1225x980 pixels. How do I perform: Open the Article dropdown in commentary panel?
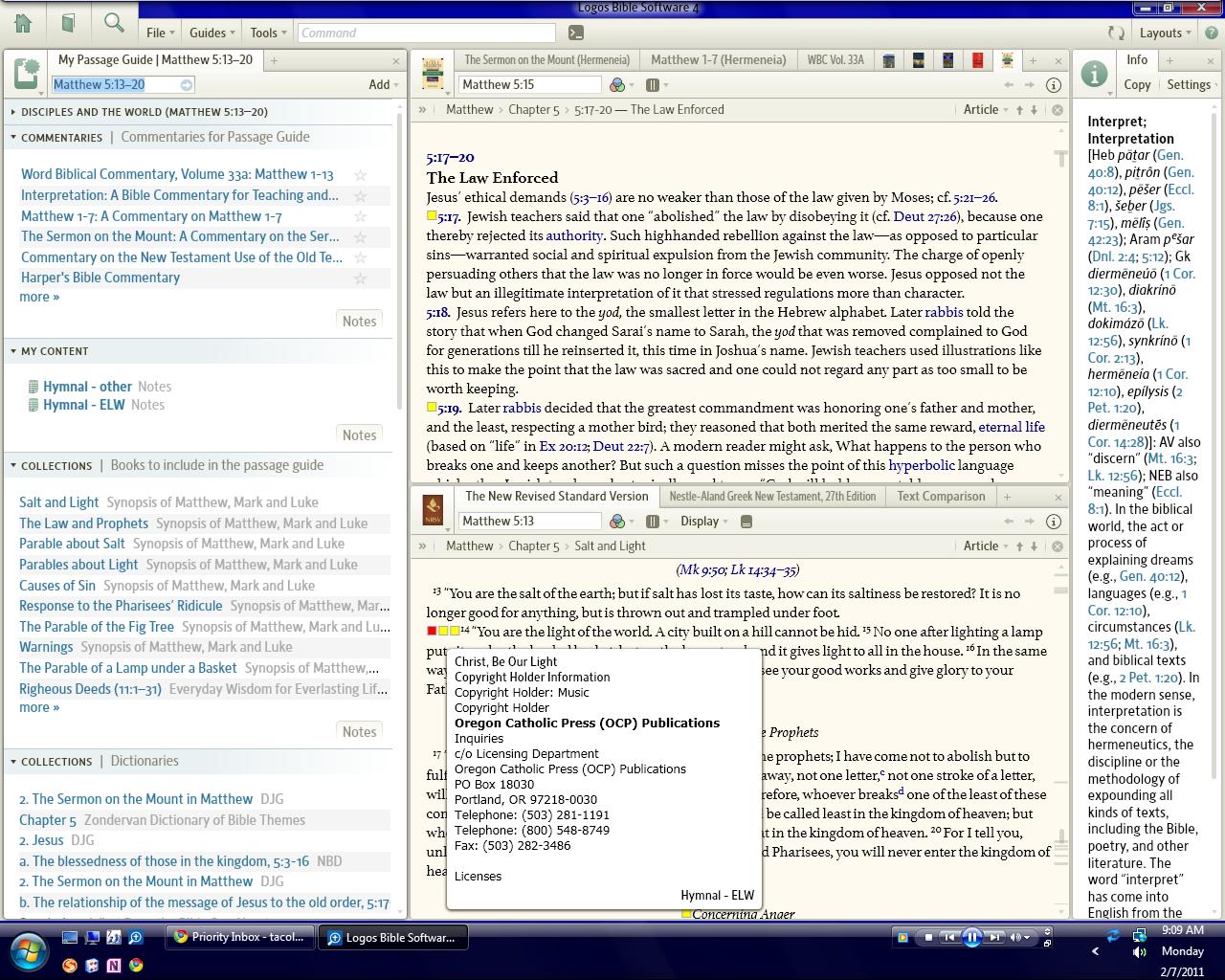[986, 110]
